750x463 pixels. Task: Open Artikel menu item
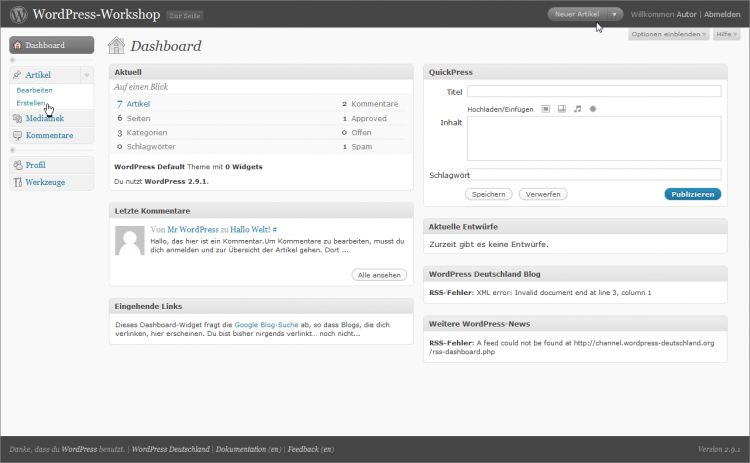(x=38, y=75)
